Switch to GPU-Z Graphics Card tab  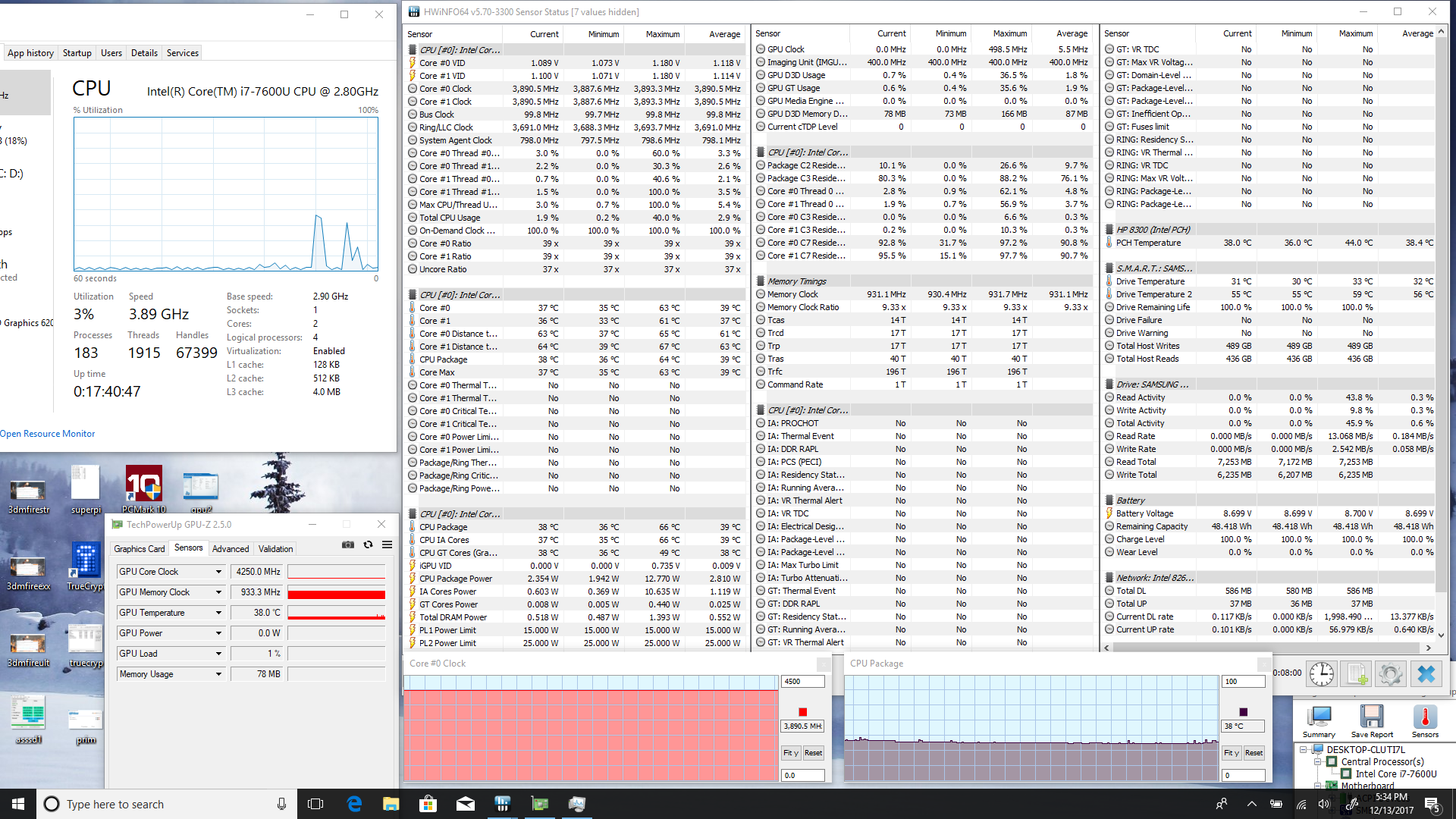(139, 549)
